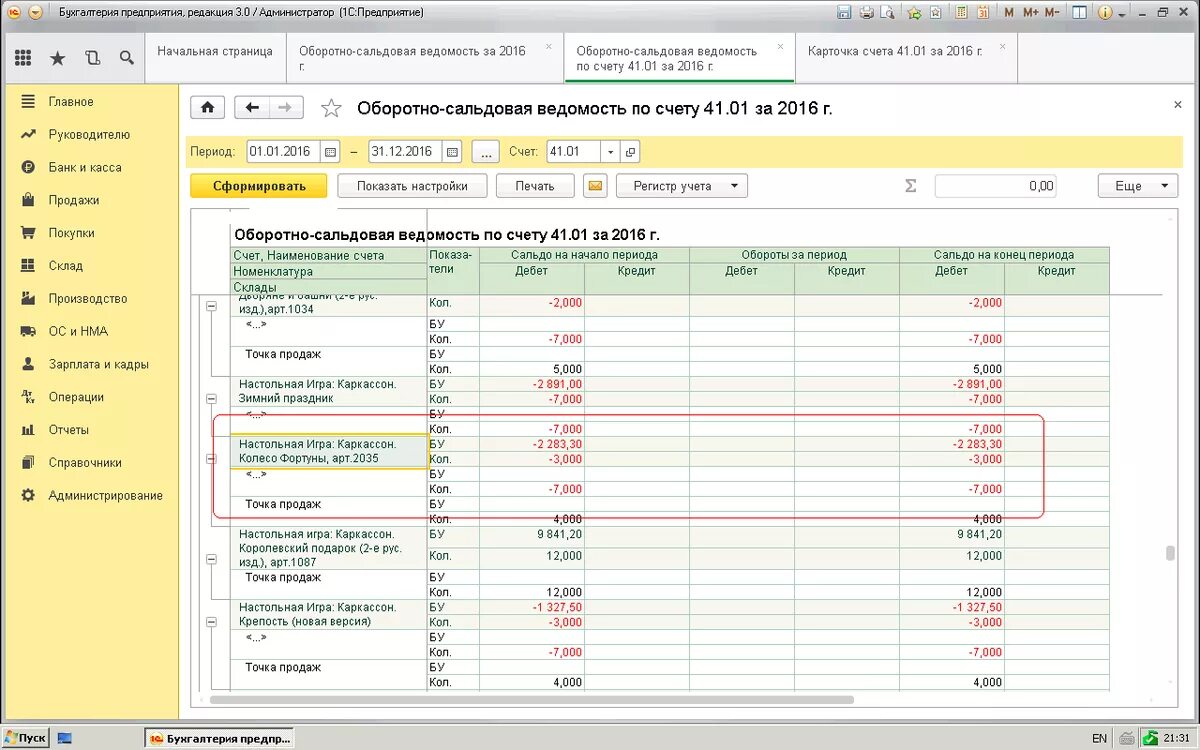Open calendar picker for end date 31.12.2016
Image resolution: width=1200 pixels, height=750 pixels.
(x=452, y=152)
